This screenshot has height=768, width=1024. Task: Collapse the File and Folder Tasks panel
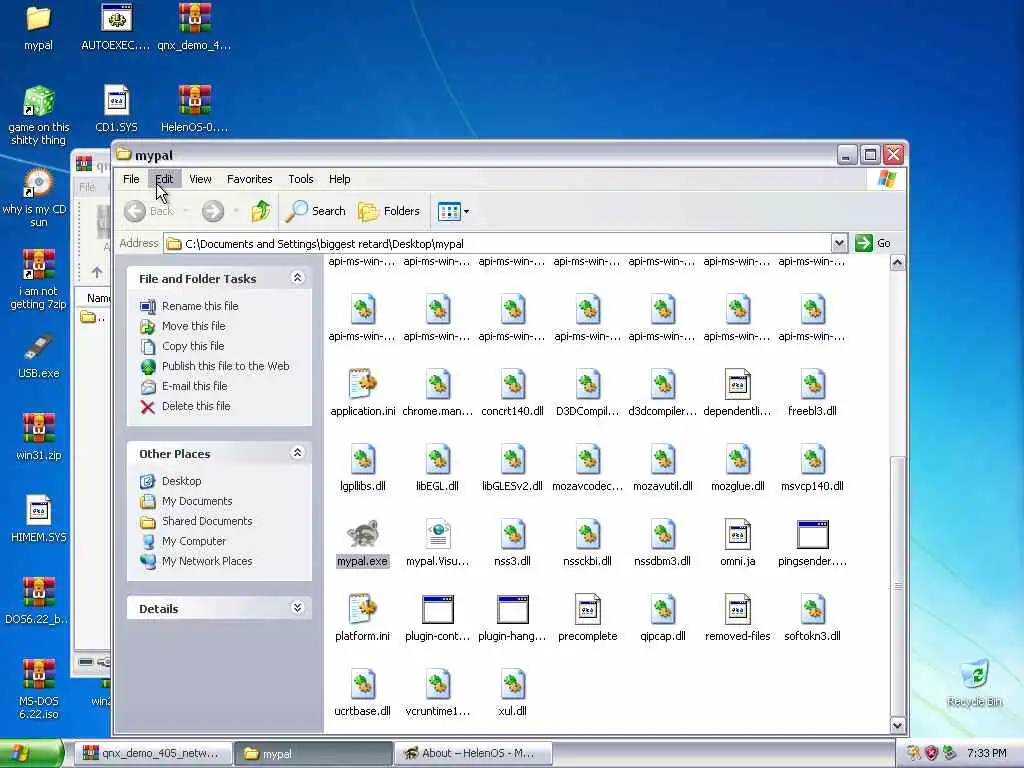297,278
